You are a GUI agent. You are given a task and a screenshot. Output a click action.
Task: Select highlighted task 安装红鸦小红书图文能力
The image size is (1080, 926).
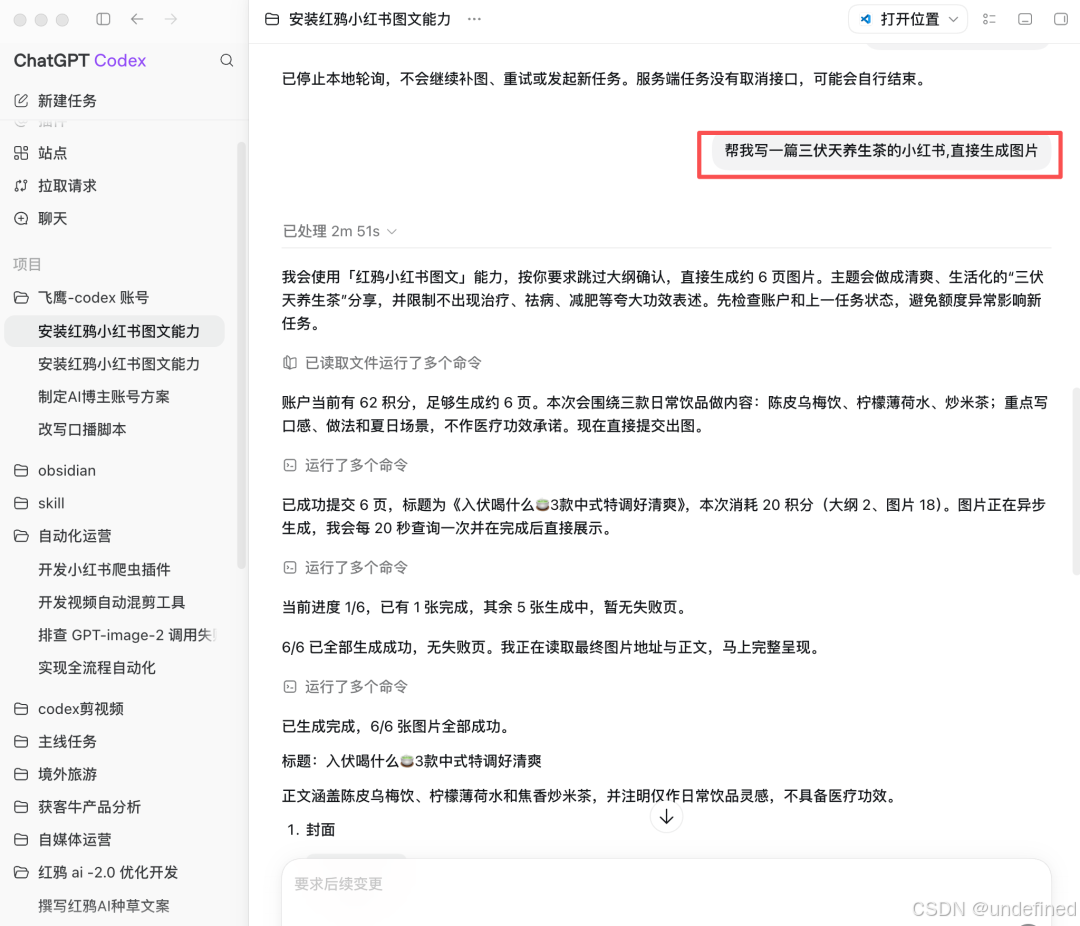point(114,331)
